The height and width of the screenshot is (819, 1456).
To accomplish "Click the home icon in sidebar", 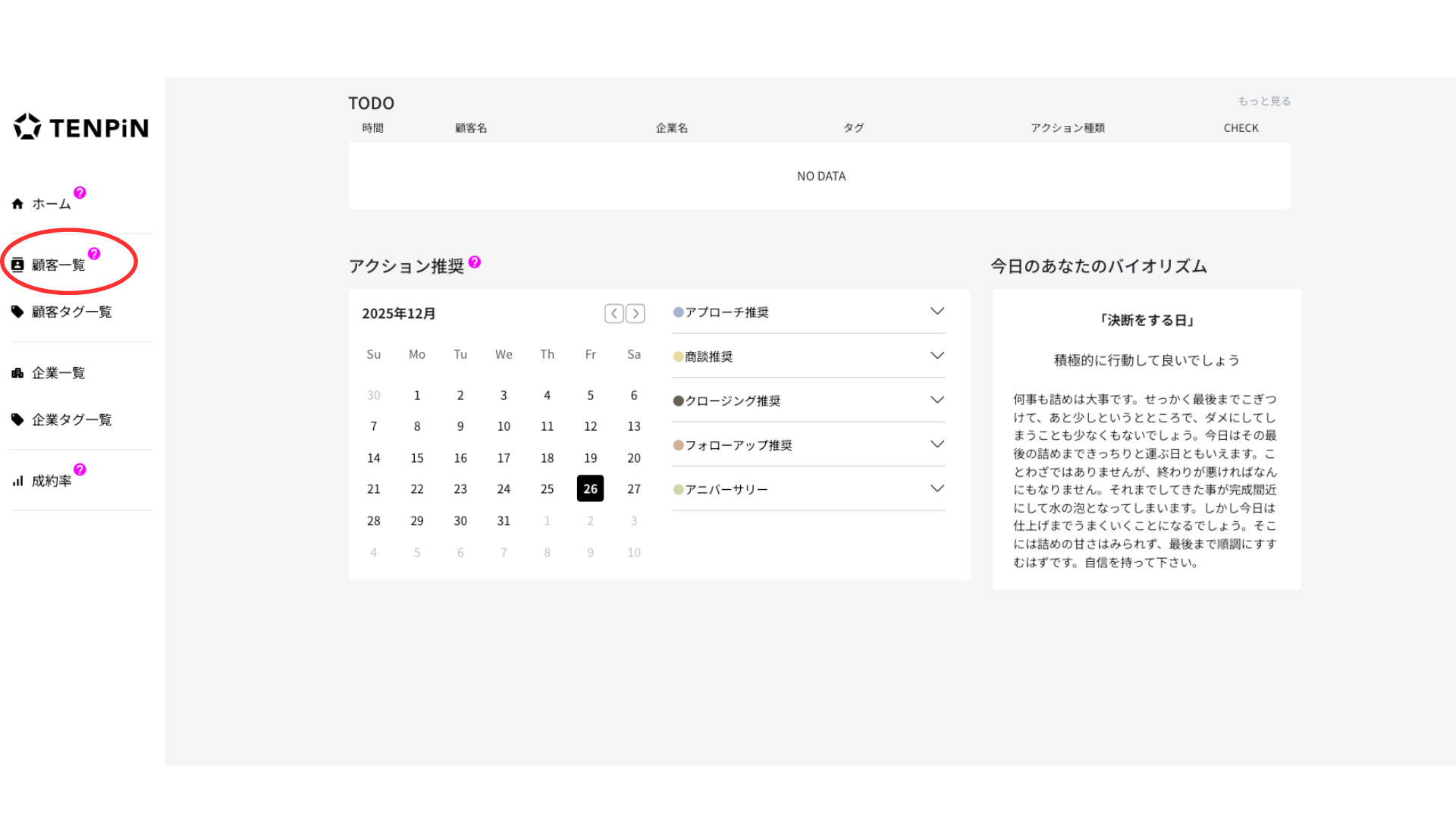I will tap(17, 204).
